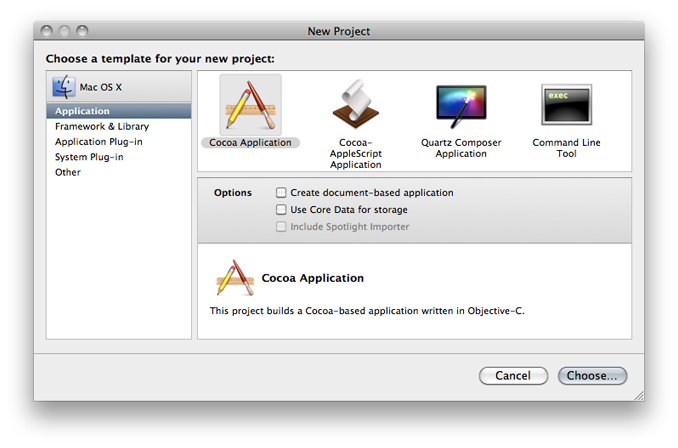Select the Cocoa-AppleScript Application template icon
This screenshot has width=678, height=448.
pos(355,106)
